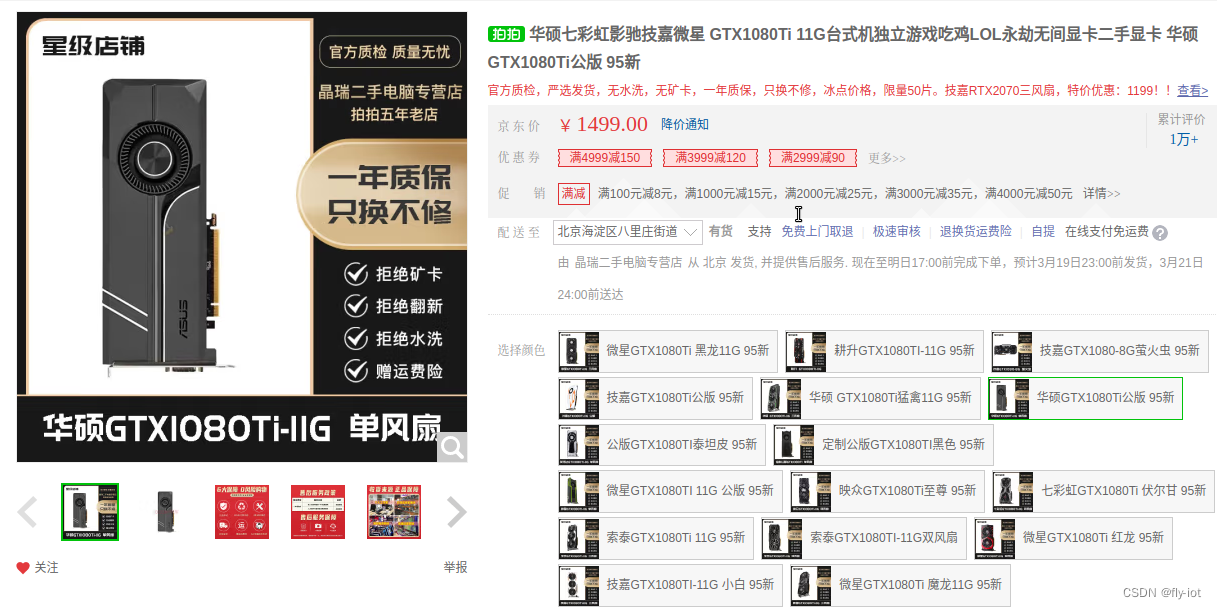Select option 华硕GTX1080Ti公版 95新

coord(1085,397)
